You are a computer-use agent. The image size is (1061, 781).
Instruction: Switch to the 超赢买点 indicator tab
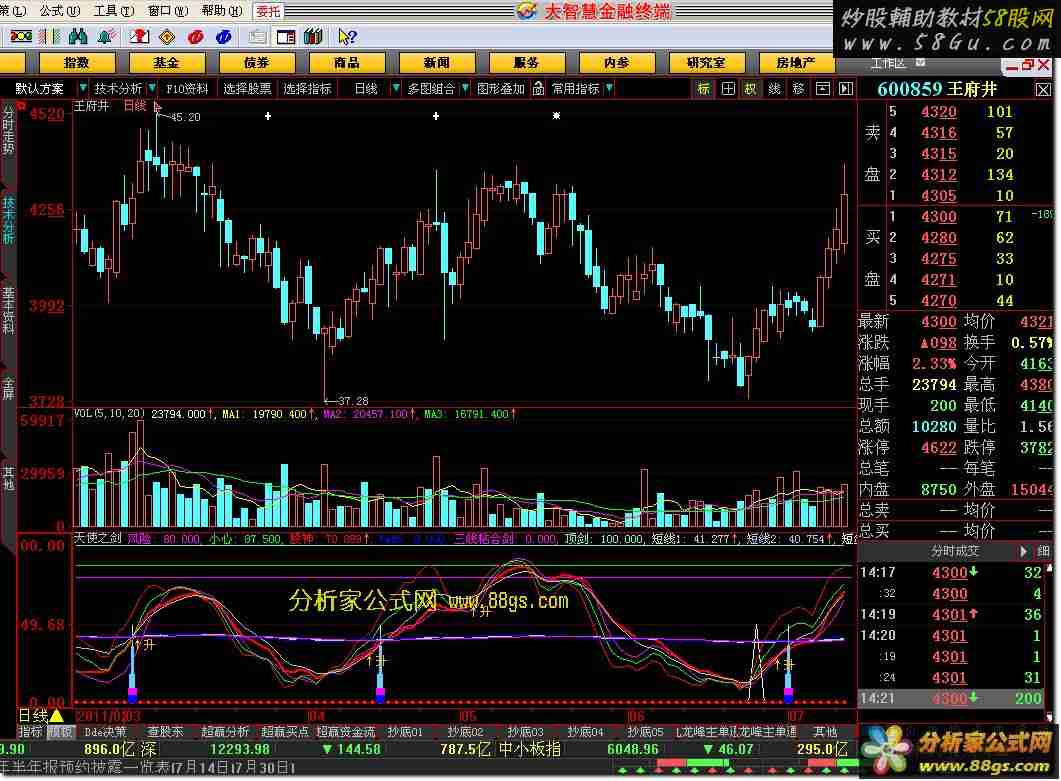point(285,732)
